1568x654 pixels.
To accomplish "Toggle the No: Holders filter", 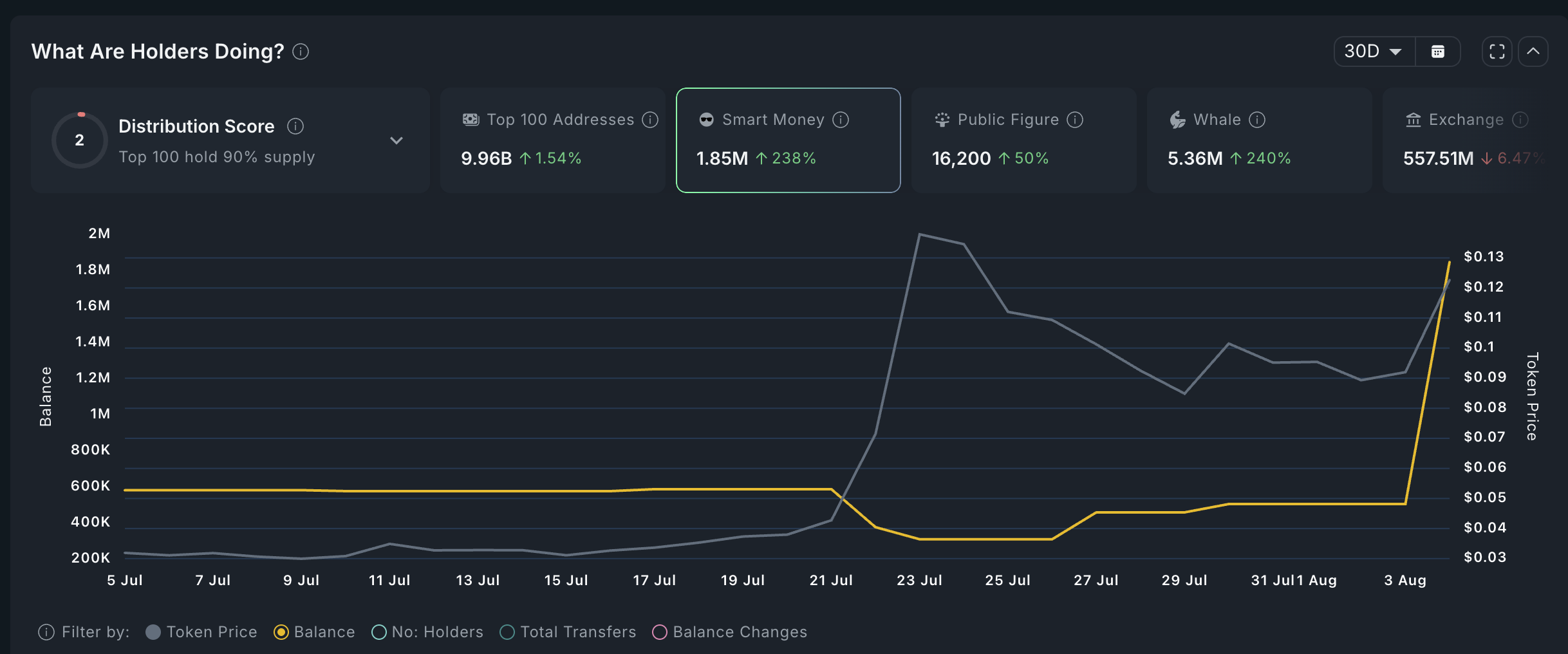I will 379,632.
